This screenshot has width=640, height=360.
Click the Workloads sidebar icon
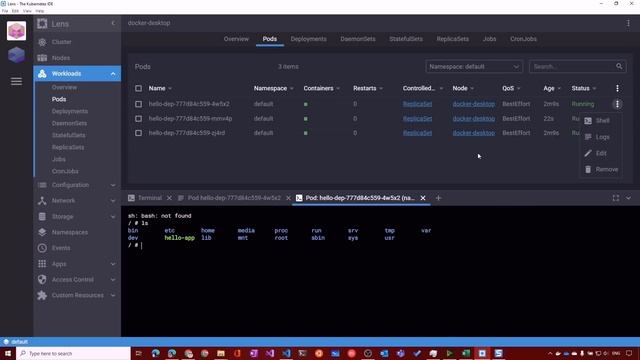point(42,73)
